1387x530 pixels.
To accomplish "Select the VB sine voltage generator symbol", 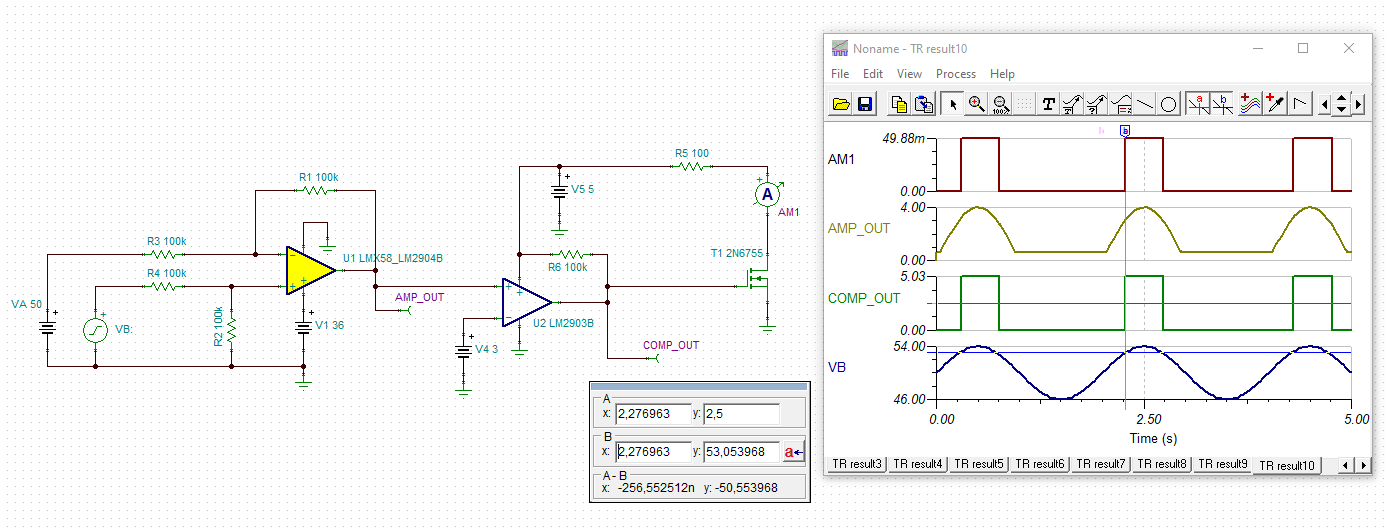I will pos(95,329).
